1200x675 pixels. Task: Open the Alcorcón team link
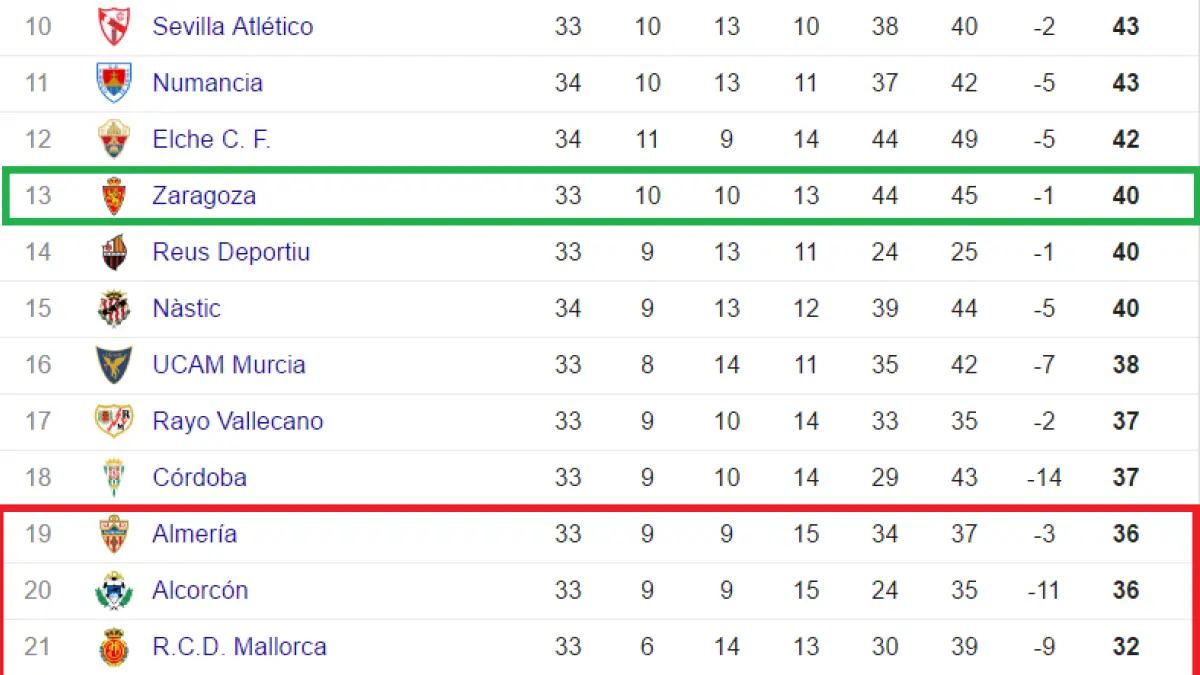200,591
